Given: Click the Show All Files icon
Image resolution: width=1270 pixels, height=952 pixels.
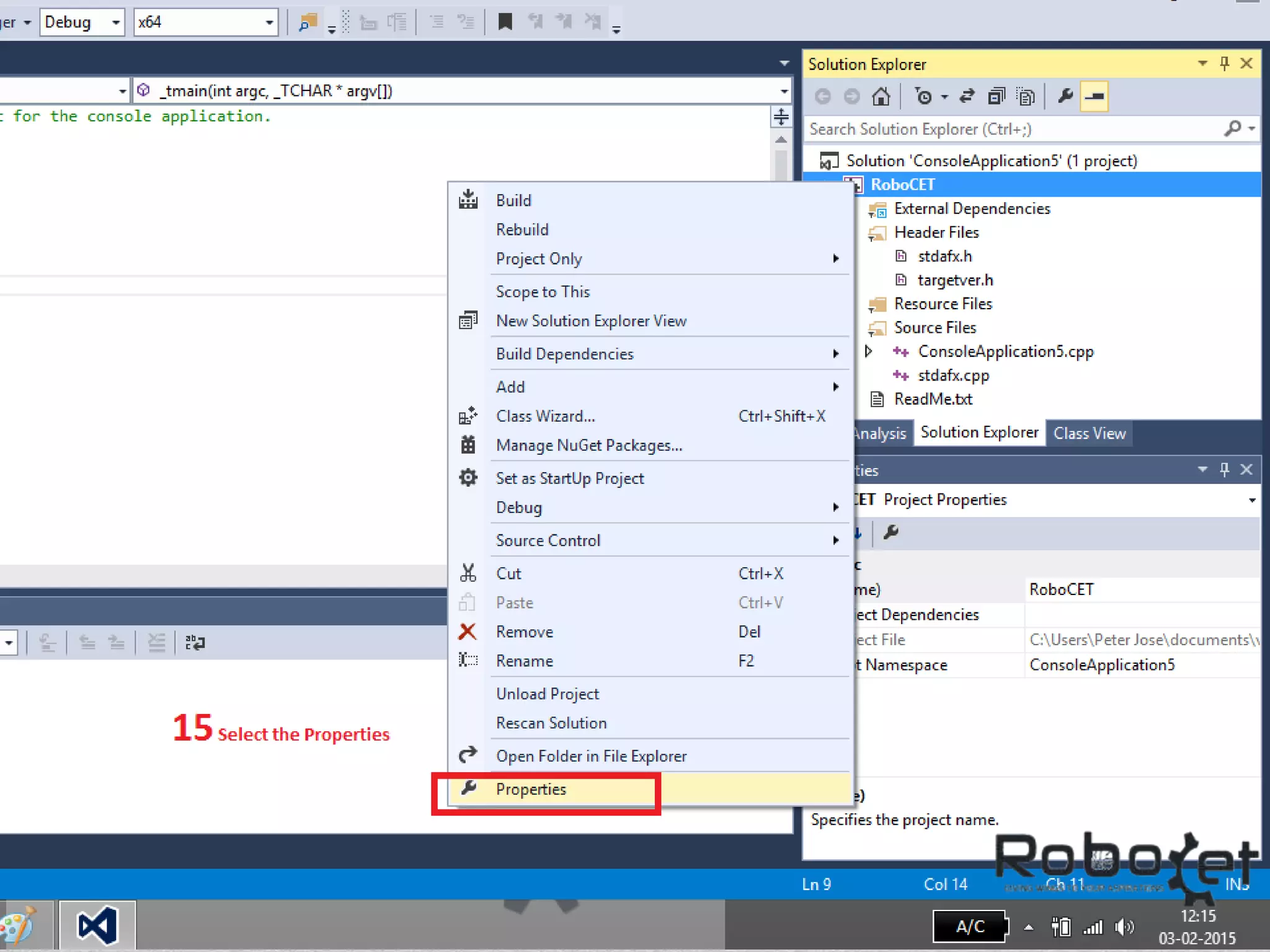Looking at the screenshot, I should point(1026,97).
